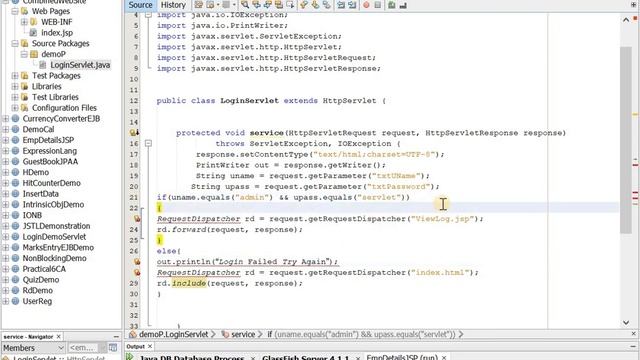The image size is (640, 360).
Task: Click the editor scroll up arrow
Action: coord(626,20)
